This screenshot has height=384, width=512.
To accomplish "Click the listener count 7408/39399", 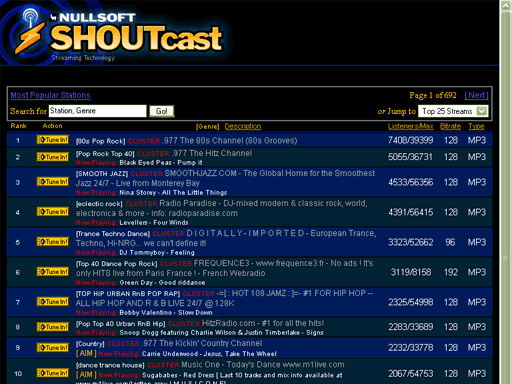I will click(411, 140).
